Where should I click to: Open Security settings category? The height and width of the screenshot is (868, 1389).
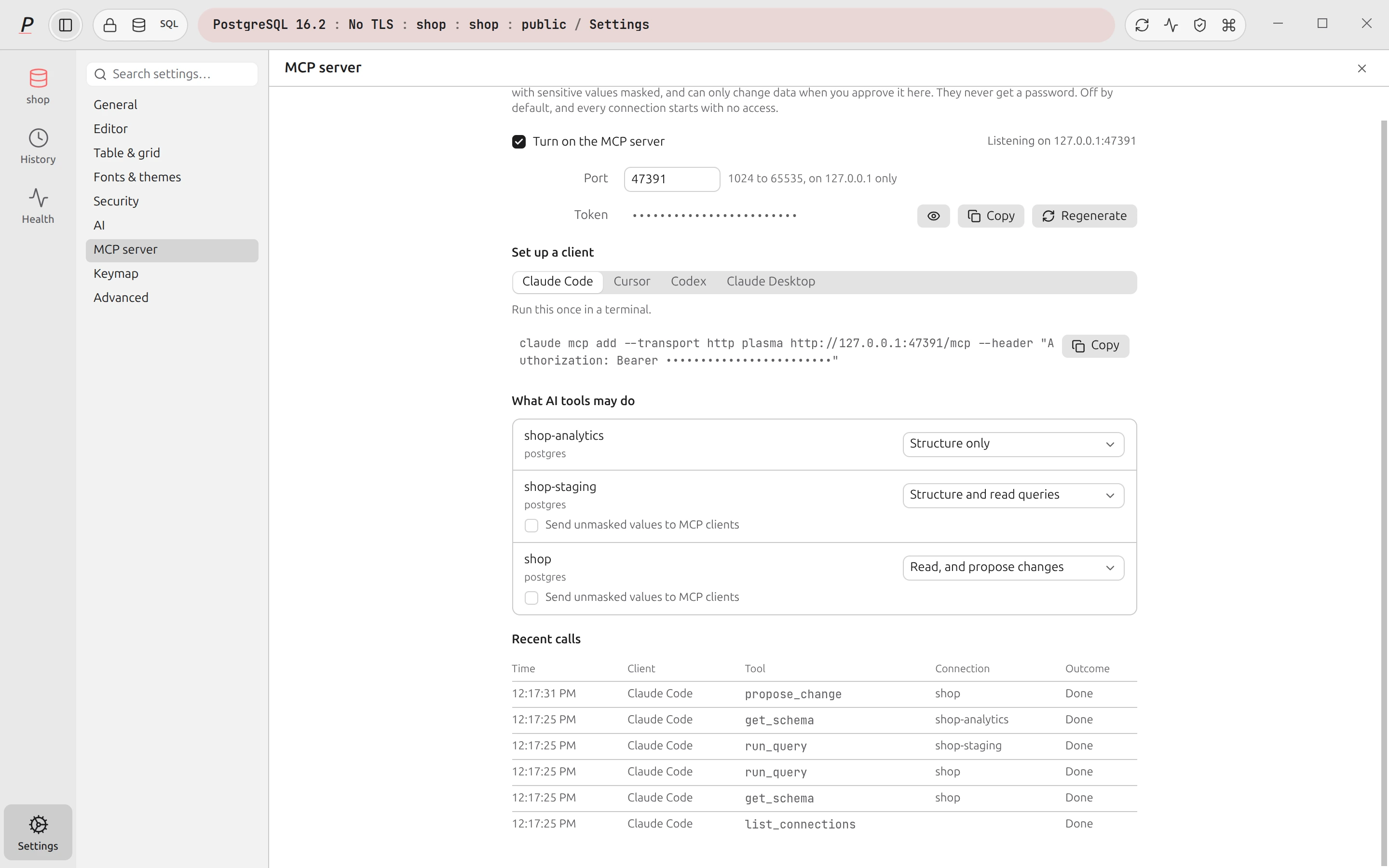pos(172,202)
